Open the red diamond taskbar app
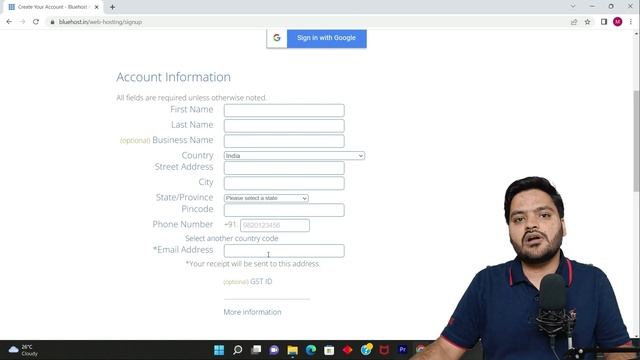 pyautogui.click(x=347, y=350)
